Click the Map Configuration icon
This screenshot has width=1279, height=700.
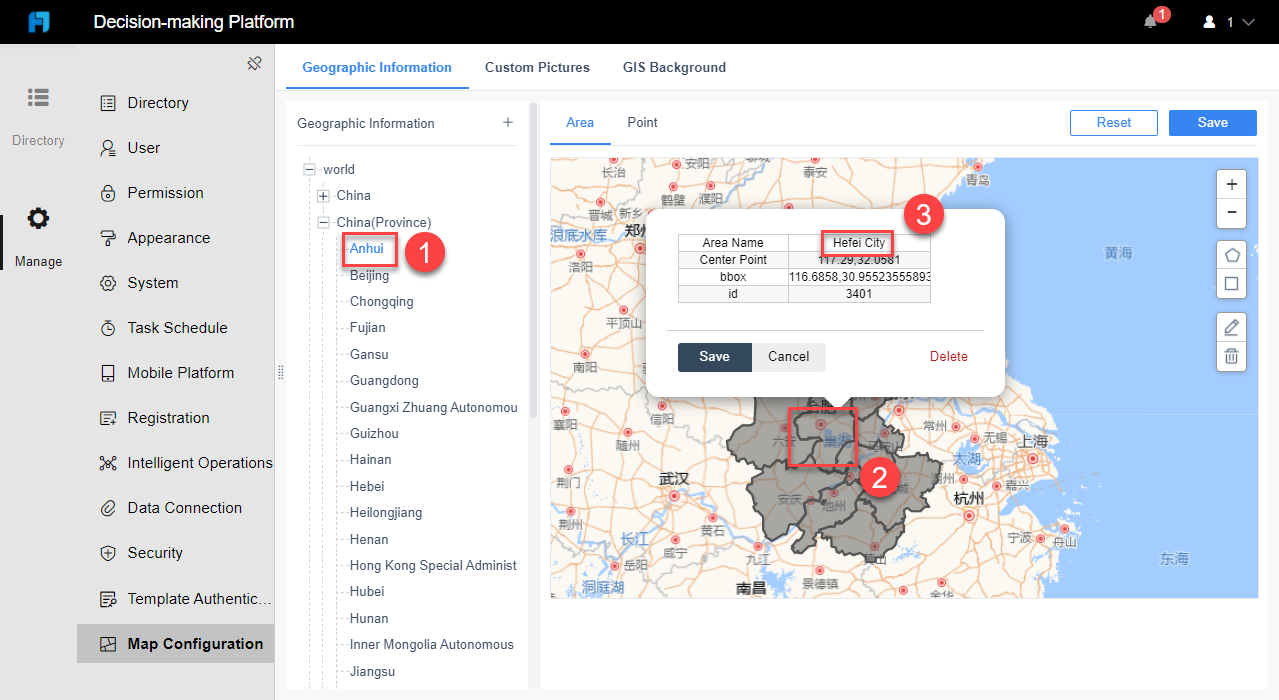click(x=108, y=644)
